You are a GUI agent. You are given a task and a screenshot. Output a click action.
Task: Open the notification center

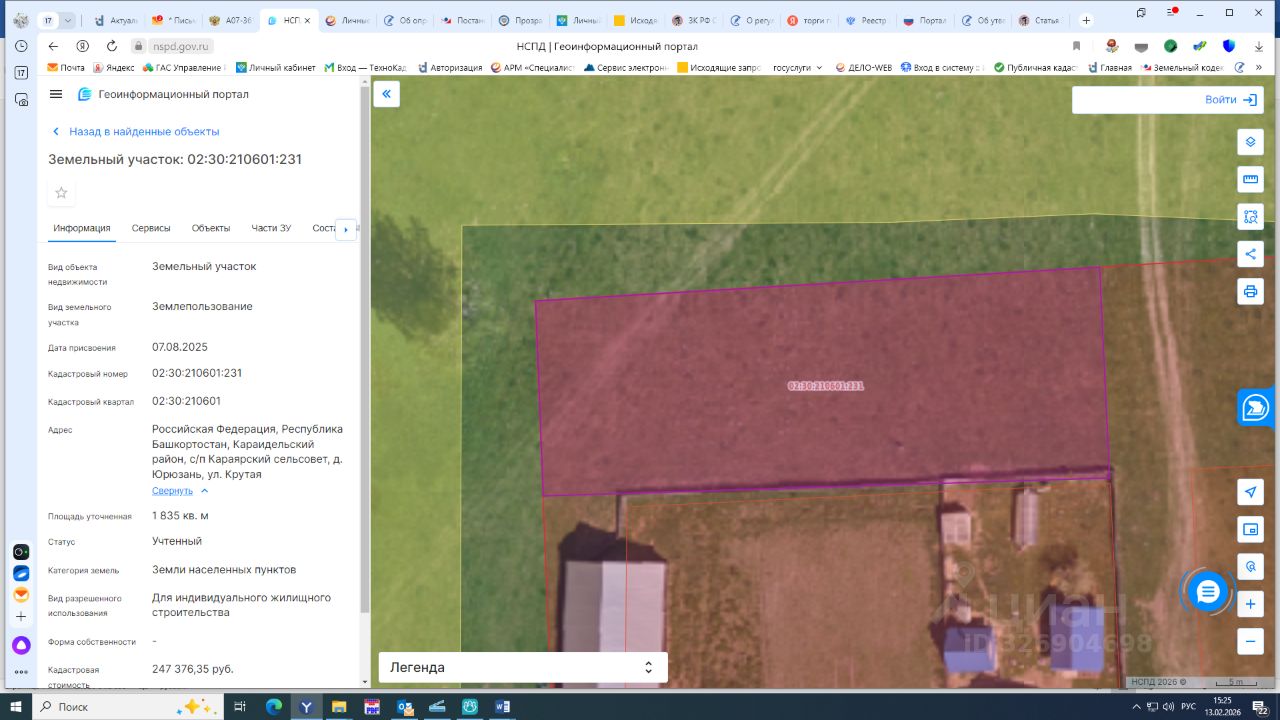click(x=1262, y=707)
